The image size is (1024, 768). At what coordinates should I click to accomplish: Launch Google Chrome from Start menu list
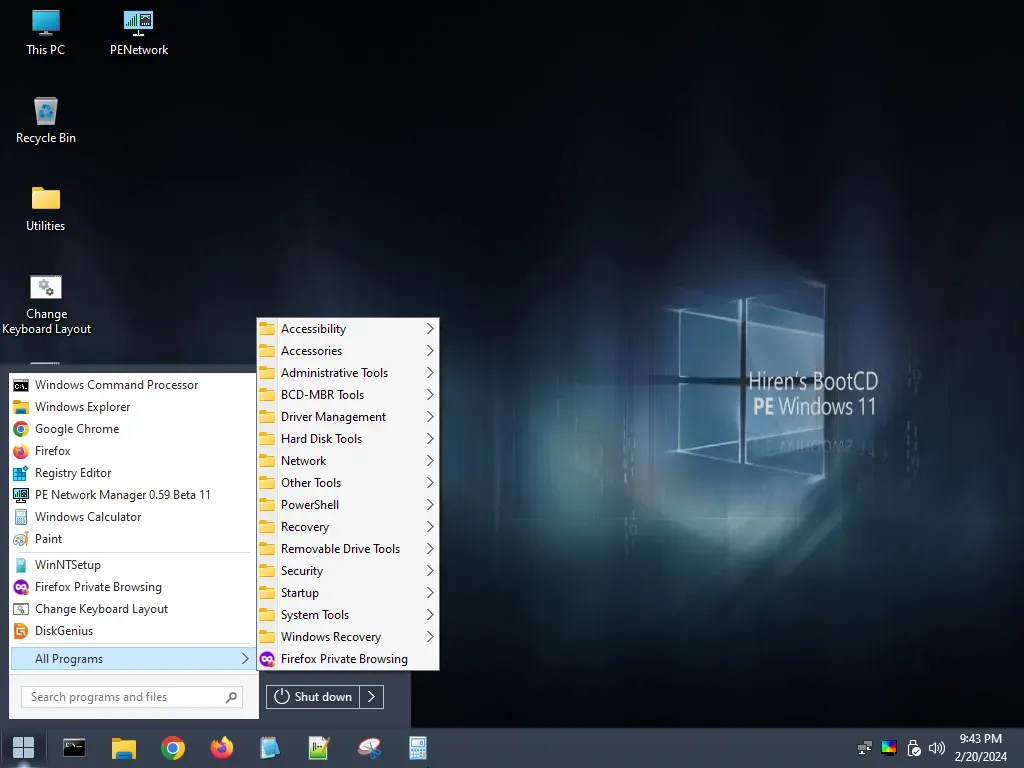tap(133, 429)
